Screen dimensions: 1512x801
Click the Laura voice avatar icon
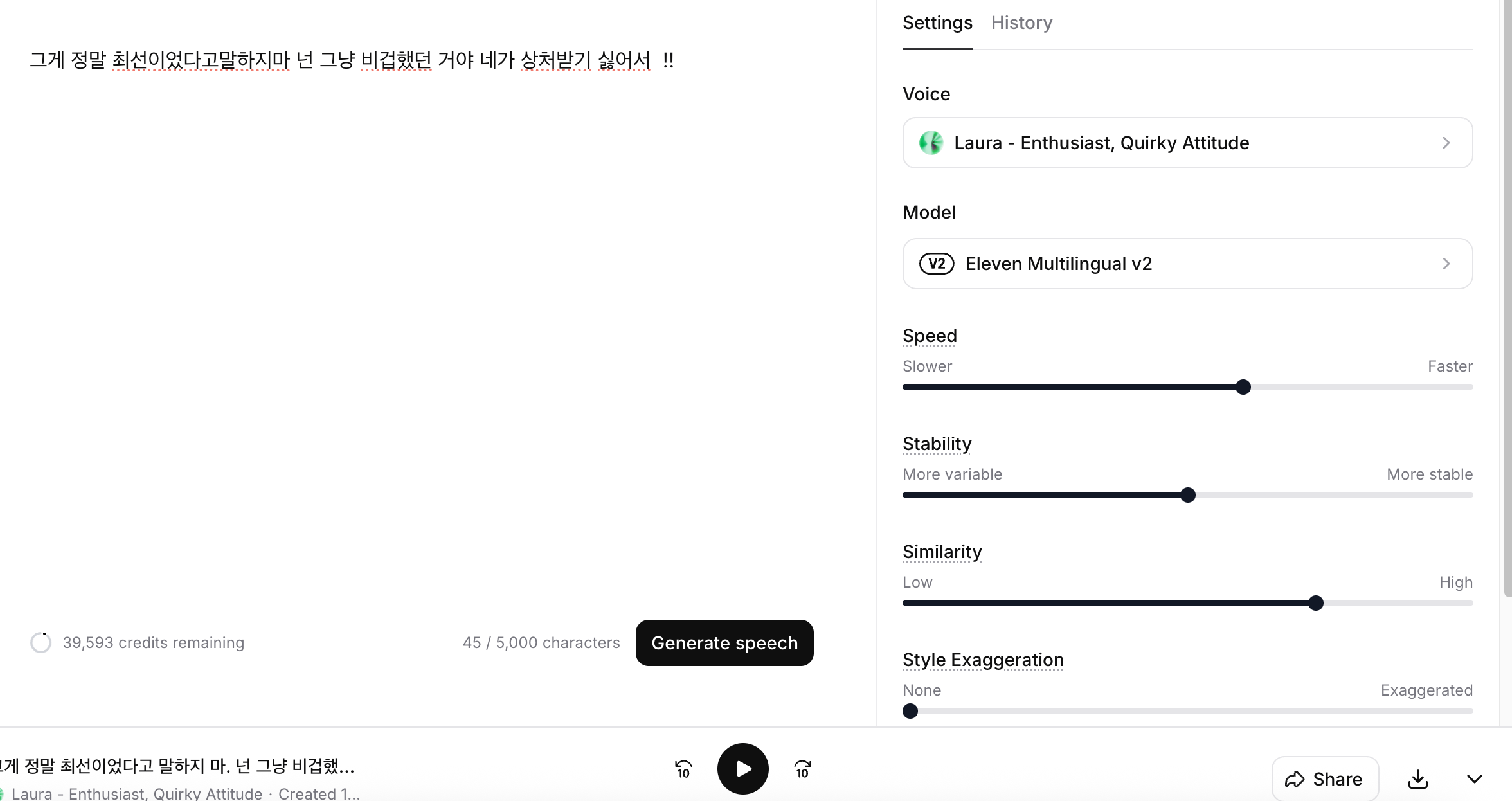click(x=931, y=143)
